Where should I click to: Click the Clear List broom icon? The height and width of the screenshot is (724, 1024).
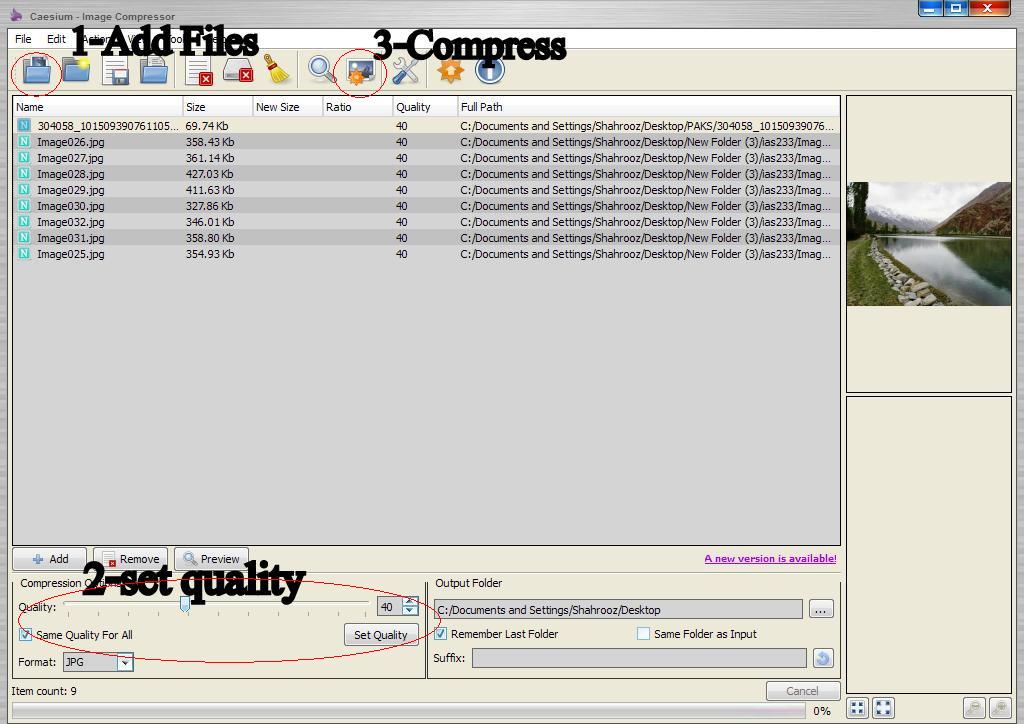point(278,69)
